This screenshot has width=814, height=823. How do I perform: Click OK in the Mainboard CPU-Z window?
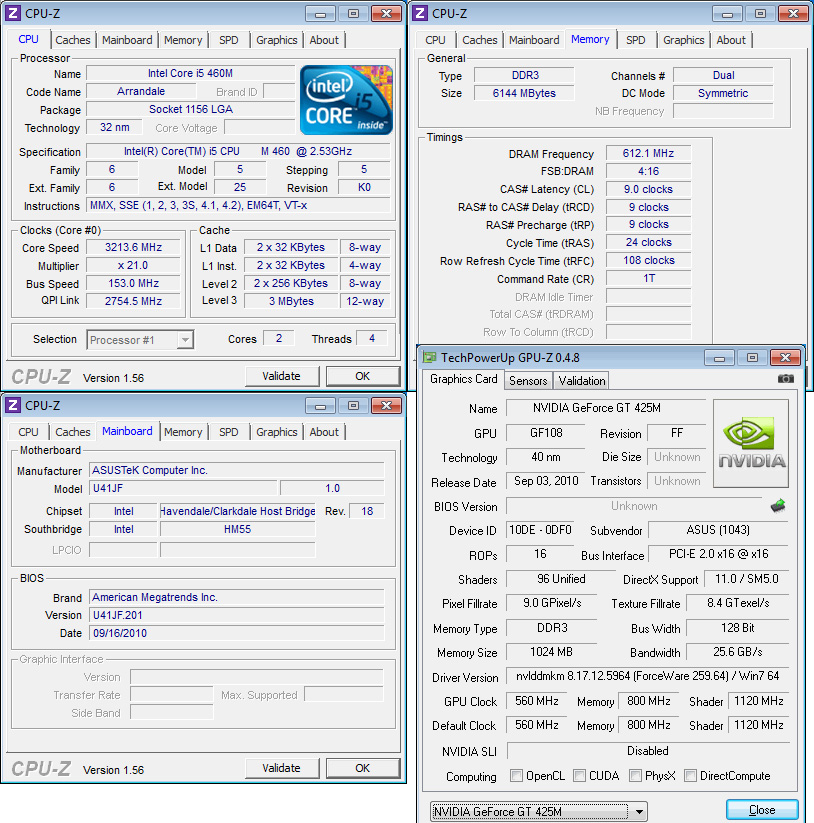[x=363, y=768]
